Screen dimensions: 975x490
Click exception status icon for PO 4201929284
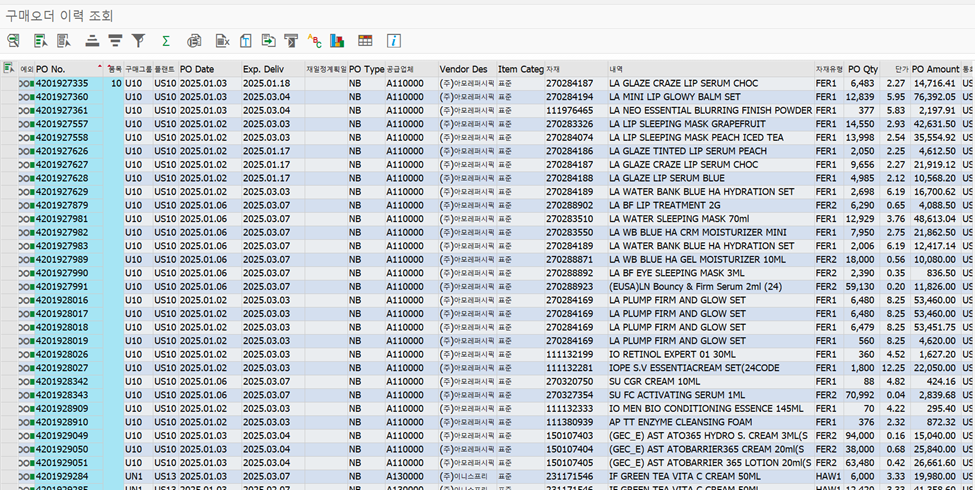tap(27, 476)
